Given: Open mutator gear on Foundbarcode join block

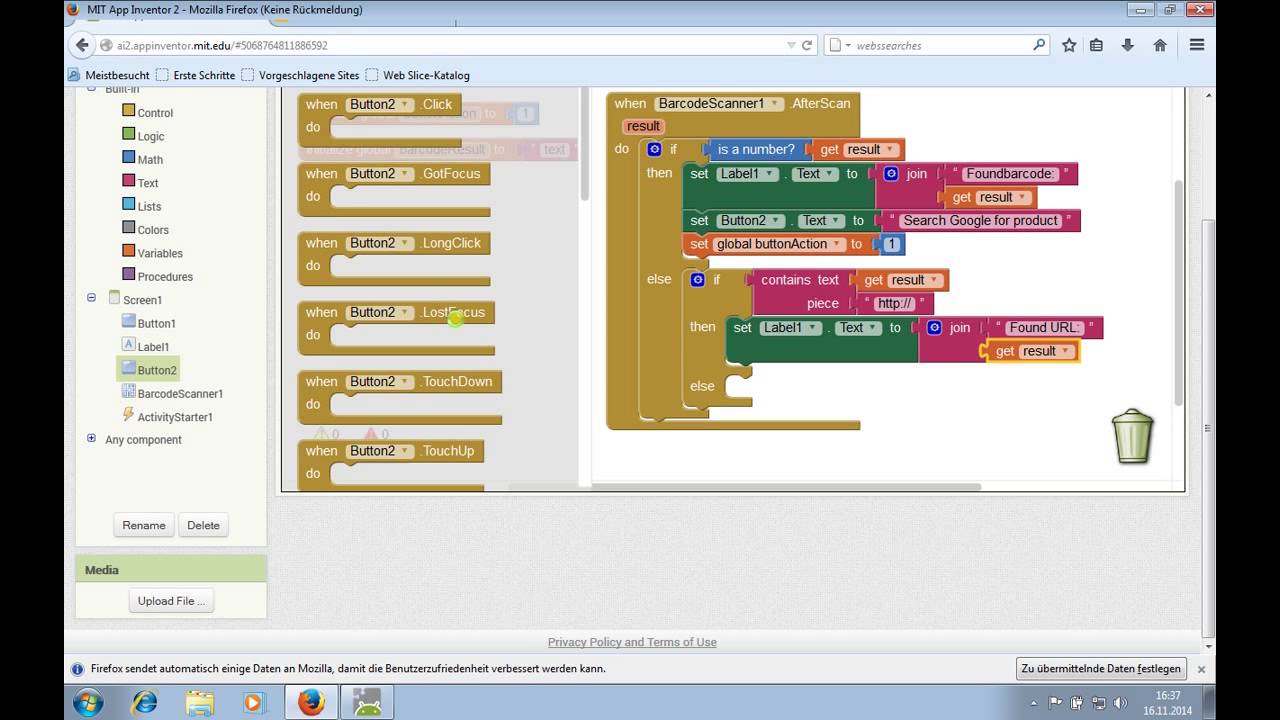Looking at the screenshot, I should [x=891, y=173].
